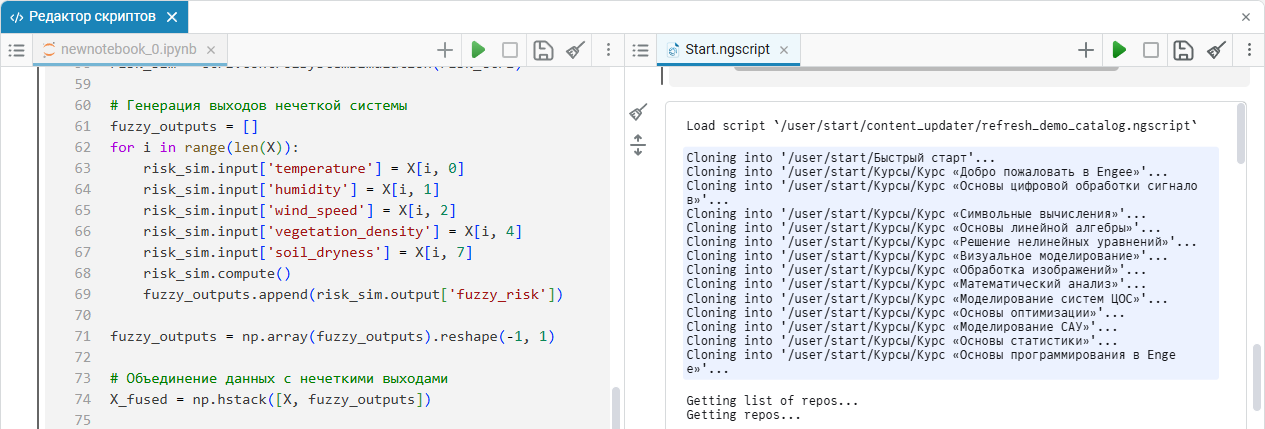Click the line 'X_fused = np.hstack'
1265x429 pixels.
(271, 399)
